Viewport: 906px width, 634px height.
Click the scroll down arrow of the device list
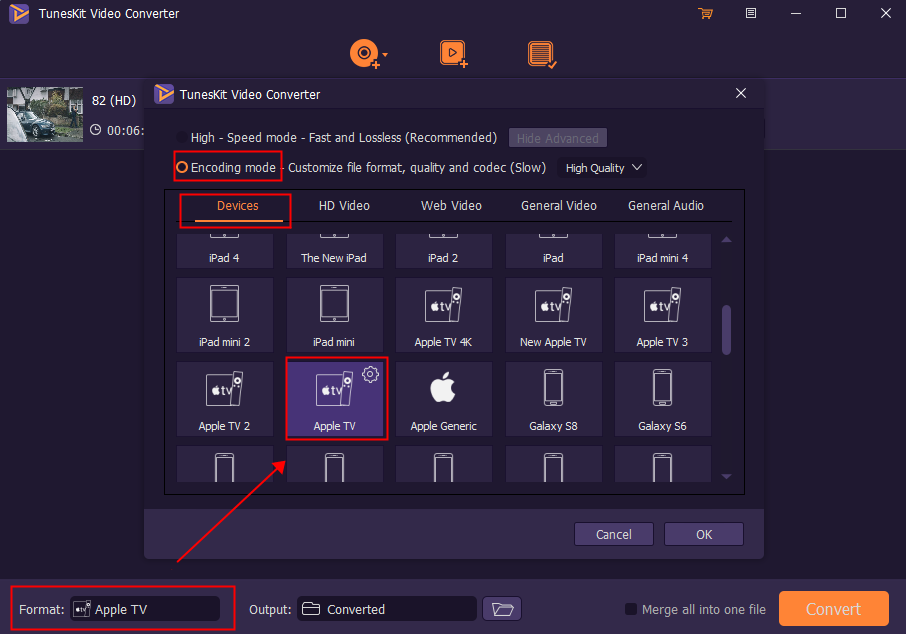[x=726, y=476]
